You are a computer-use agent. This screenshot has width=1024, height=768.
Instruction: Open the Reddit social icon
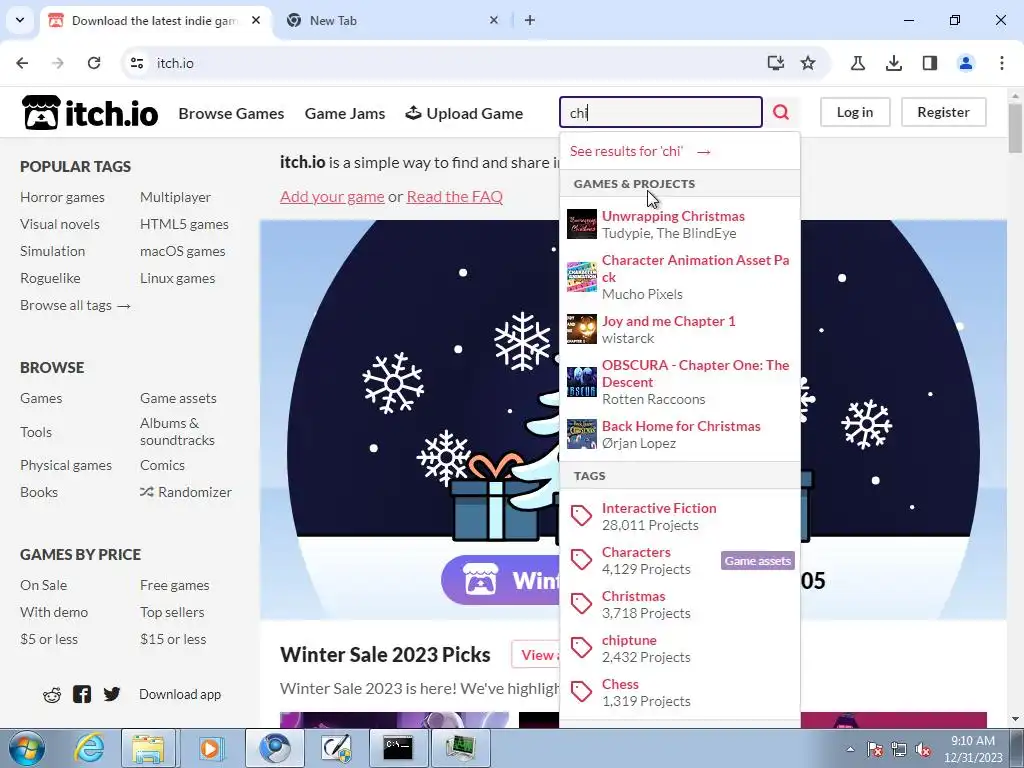52,694
